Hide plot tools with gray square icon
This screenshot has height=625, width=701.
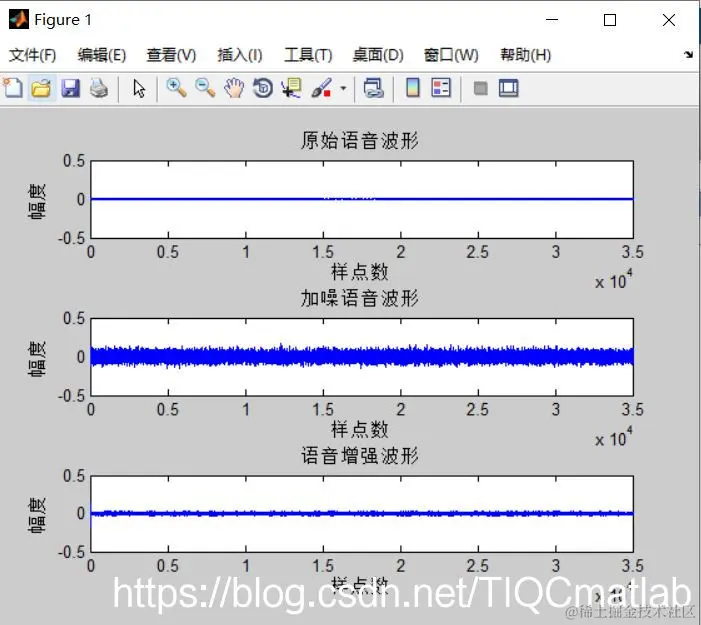[x=481, y=88]
